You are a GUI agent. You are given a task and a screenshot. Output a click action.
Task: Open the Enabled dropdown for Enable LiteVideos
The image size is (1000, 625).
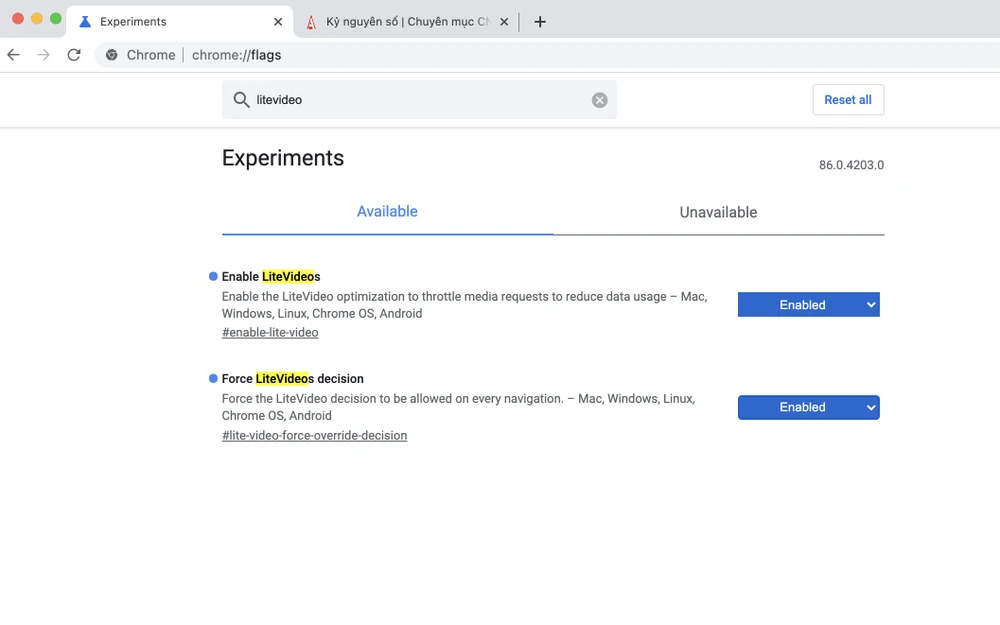pyautogui.click(x=808, y=304)
